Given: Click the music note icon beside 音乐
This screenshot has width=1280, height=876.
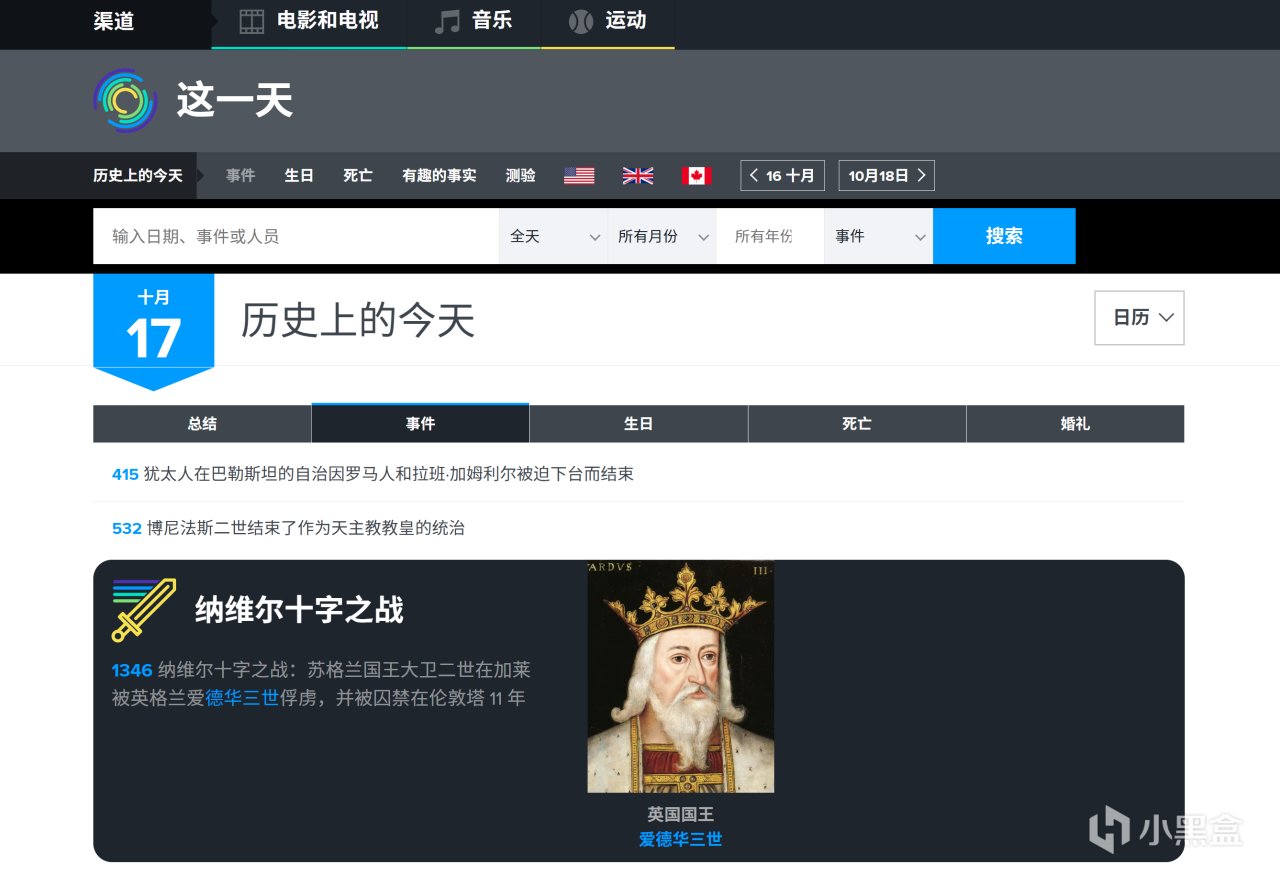Looking at the screenshot, I should (x=447, y=21).
